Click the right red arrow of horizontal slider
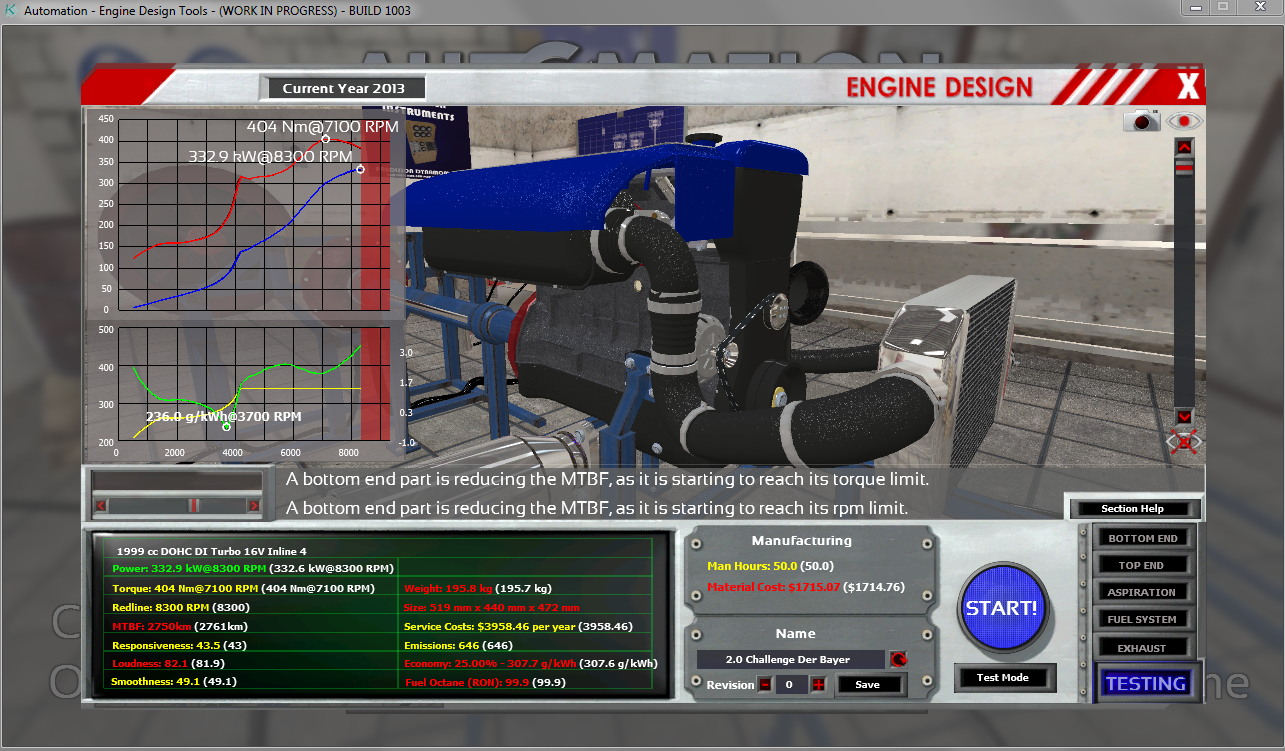1285x751 pixels. 254,506
